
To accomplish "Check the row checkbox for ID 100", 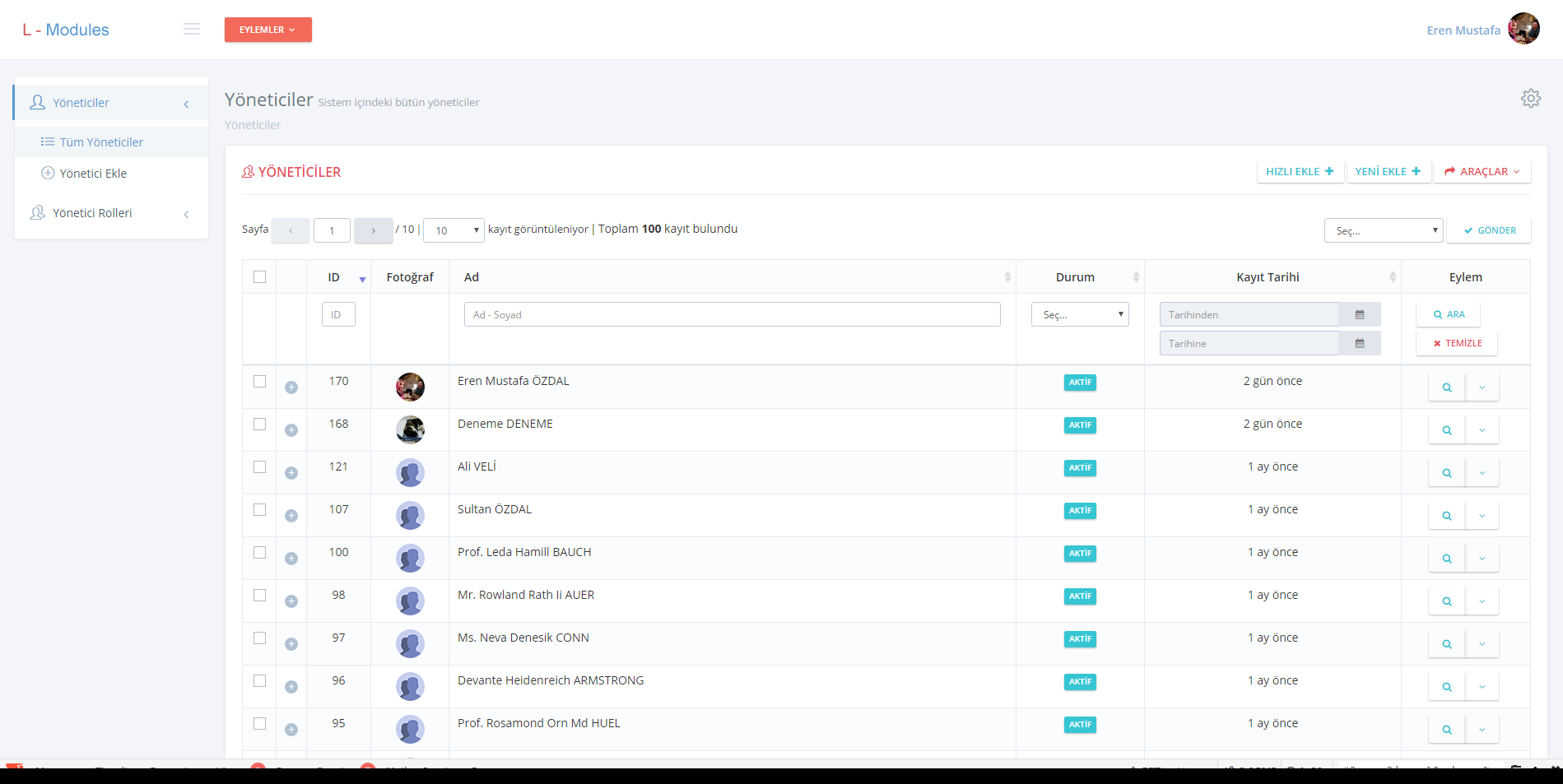I will [260, 553].
